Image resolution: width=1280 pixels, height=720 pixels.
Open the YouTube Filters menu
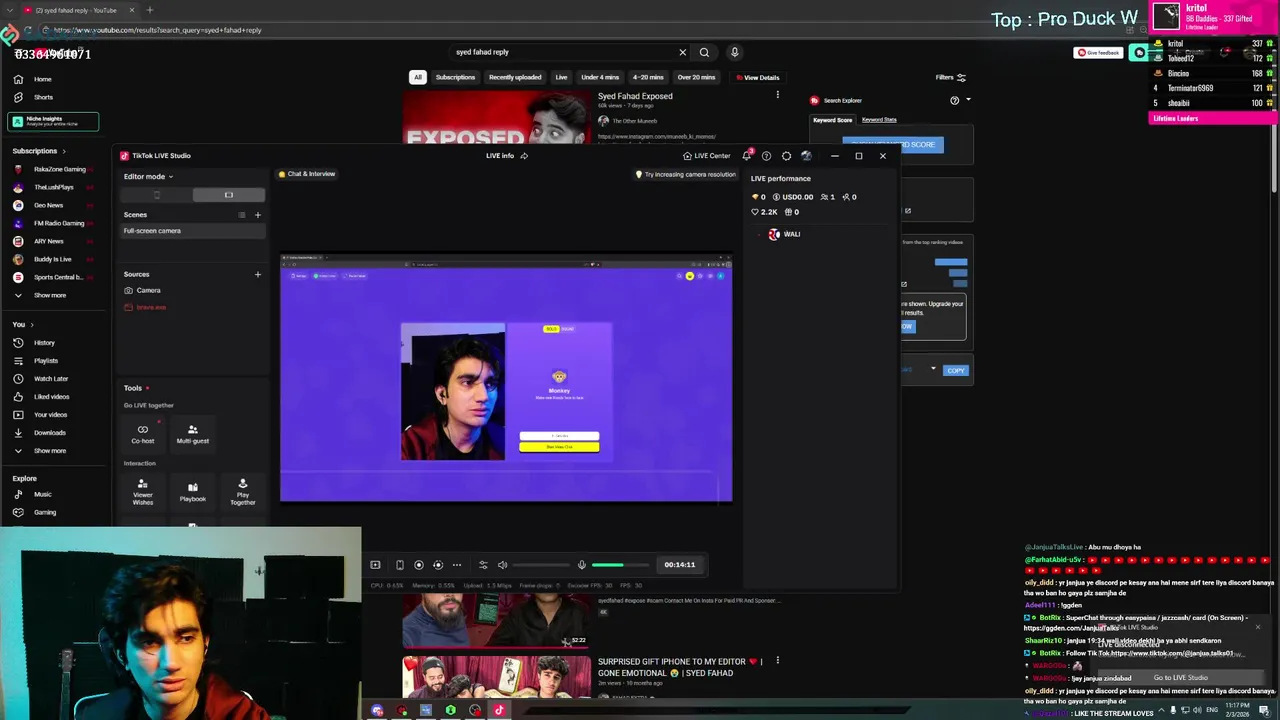(x=950, y=77)
